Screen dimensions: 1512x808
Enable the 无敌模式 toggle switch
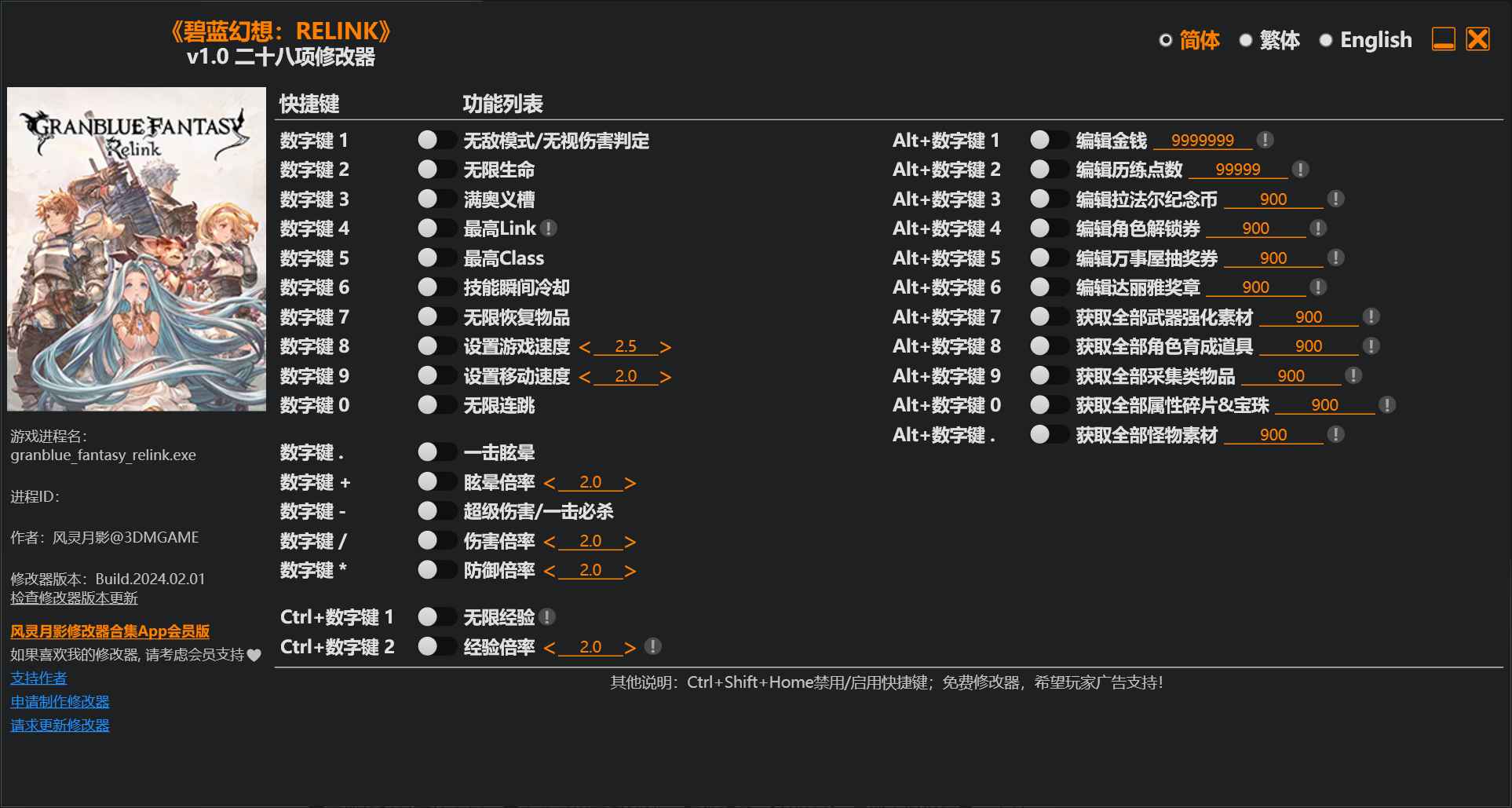tap(436, 140)
